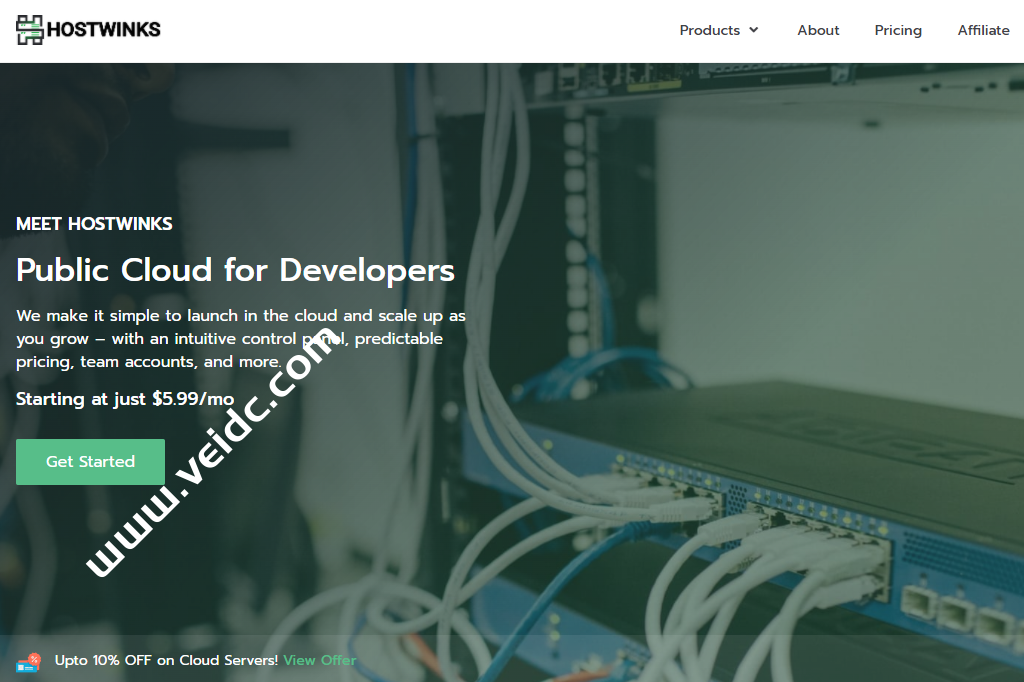This screenshot has width=1024, height=682.
Task: Click the Hostwinks logo
Action: [88, 30]
